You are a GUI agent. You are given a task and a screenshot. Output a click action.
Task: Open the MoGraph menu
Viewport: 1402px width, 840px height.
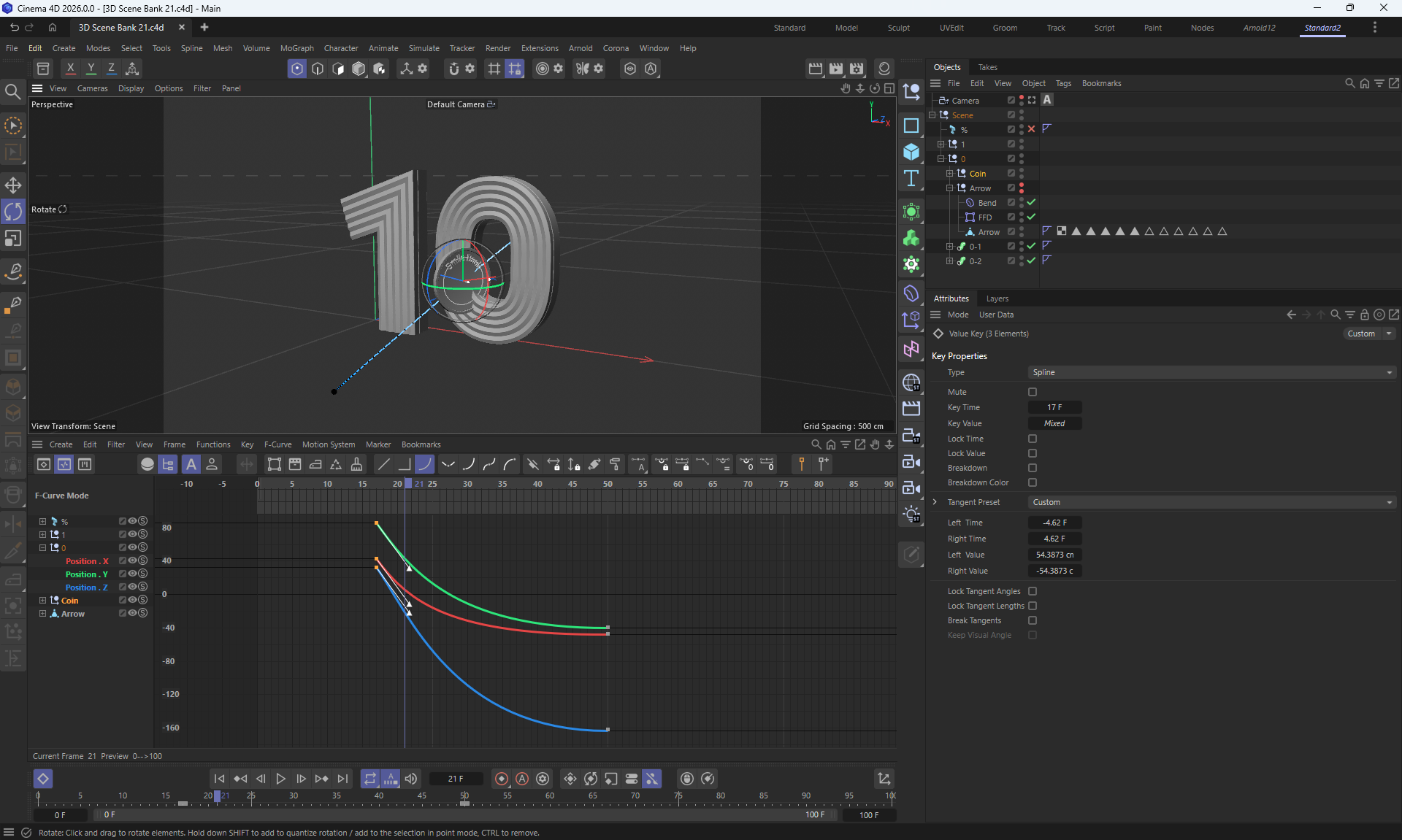296,48
